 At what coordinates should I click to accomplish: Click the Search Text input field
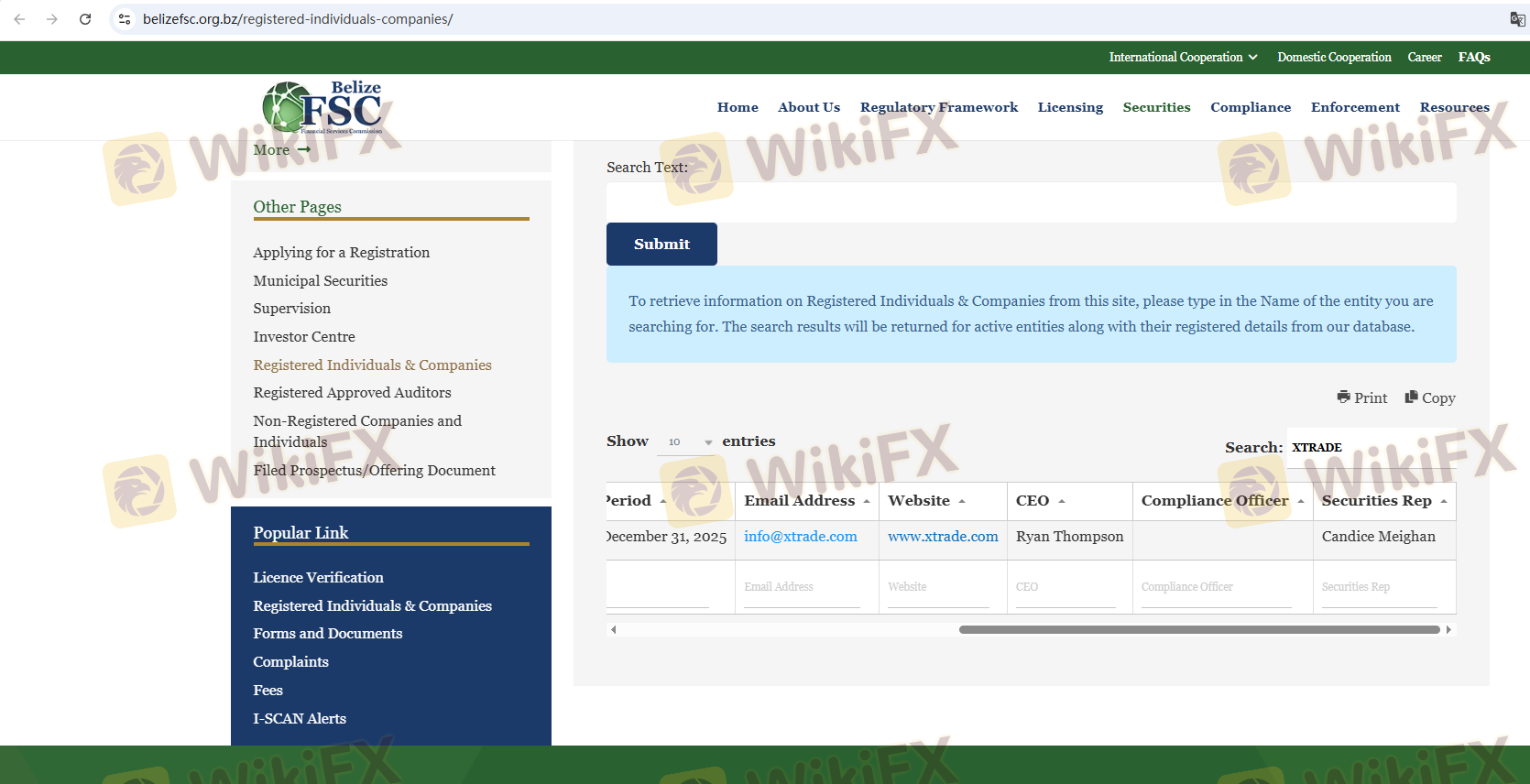coord(1031,202)
